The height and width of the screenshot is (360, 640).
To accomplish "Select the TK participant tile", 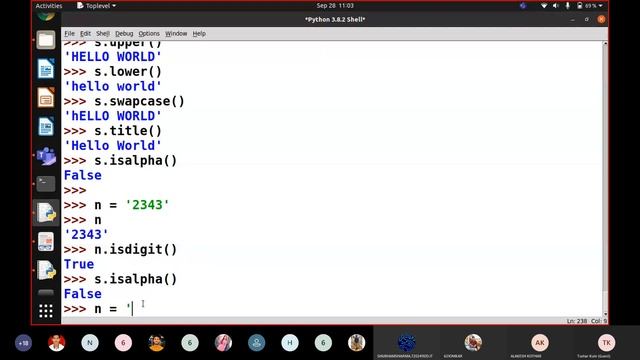I will (606, 343).
